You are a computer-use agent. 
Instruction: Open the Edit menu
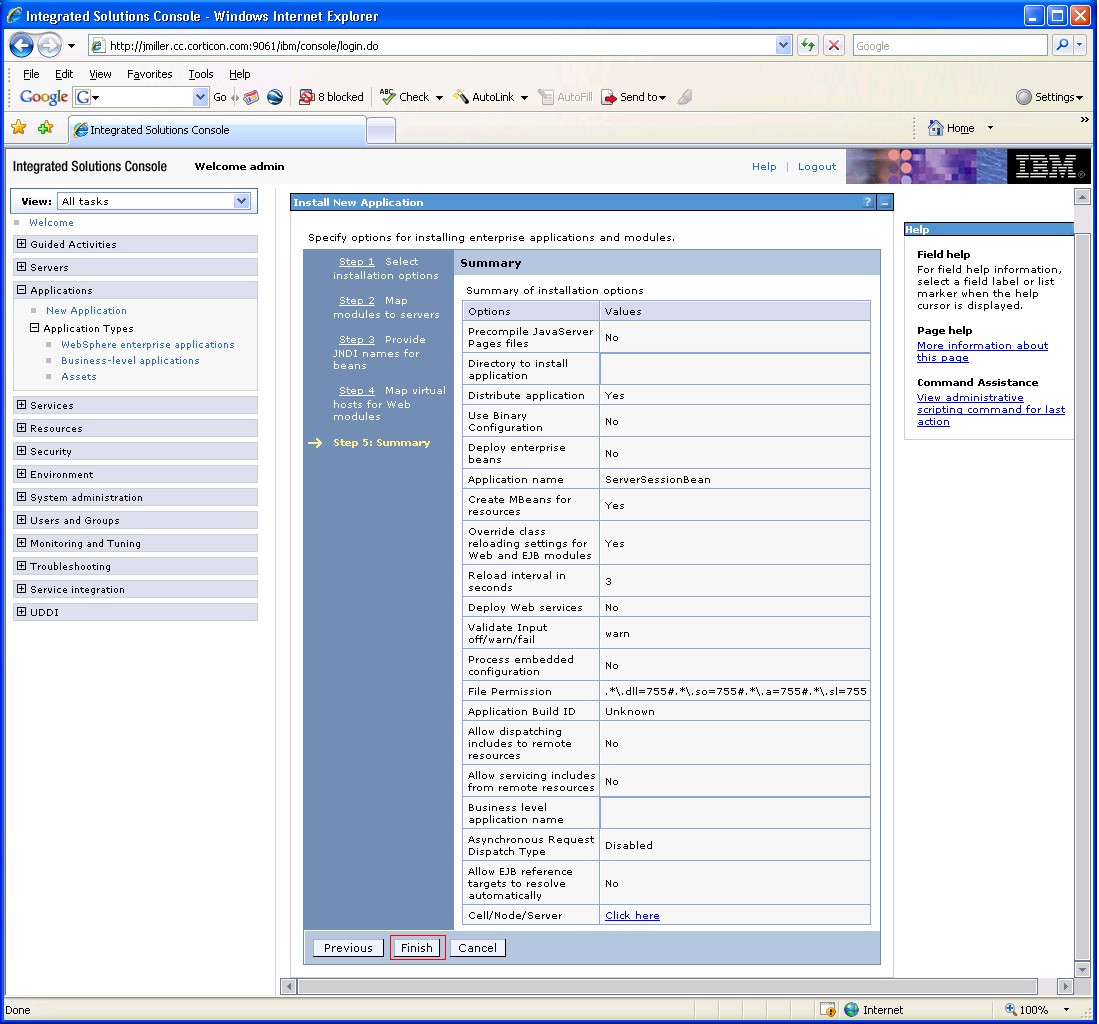coord(64,74)
